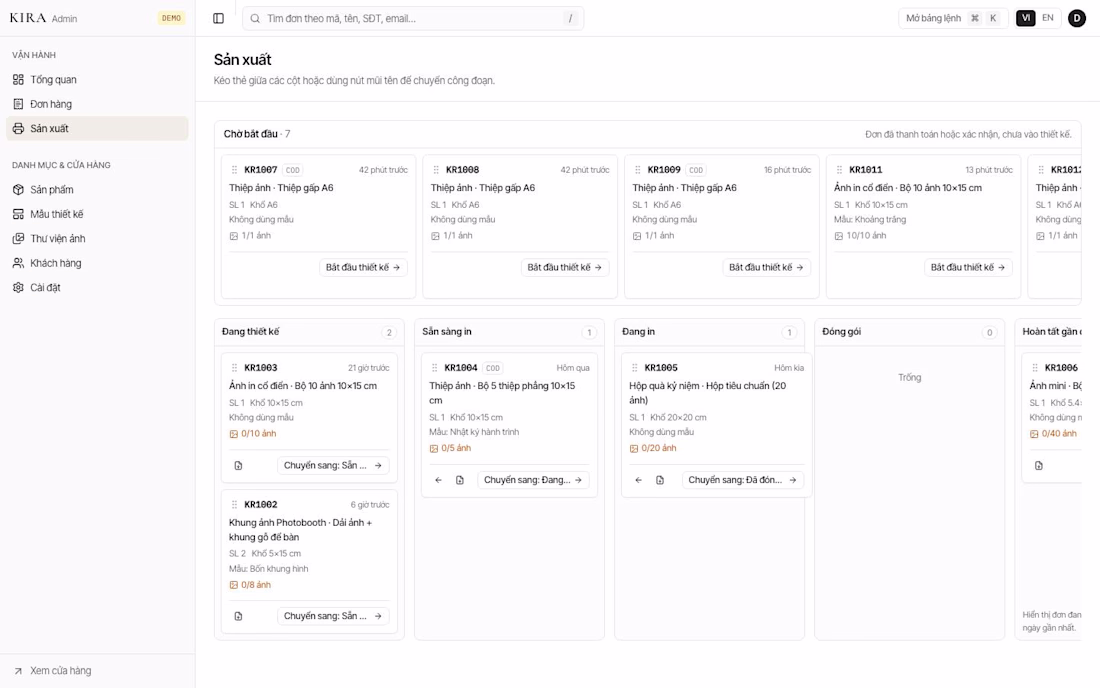
Task: Switch language to EN
Action: click(x=1047, y=18)
